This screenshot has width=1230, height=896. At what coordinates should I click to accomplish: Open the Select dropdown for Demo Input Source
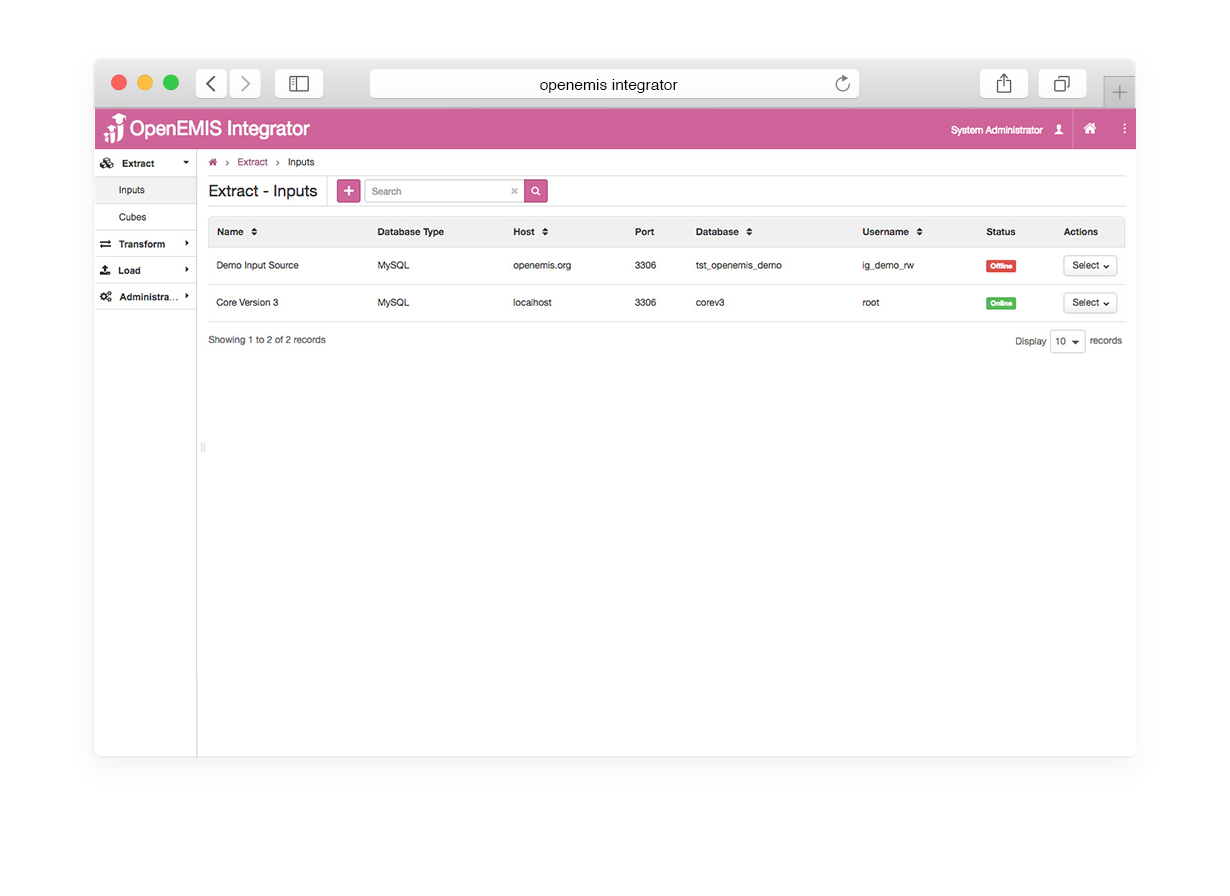pos(1090,266)
